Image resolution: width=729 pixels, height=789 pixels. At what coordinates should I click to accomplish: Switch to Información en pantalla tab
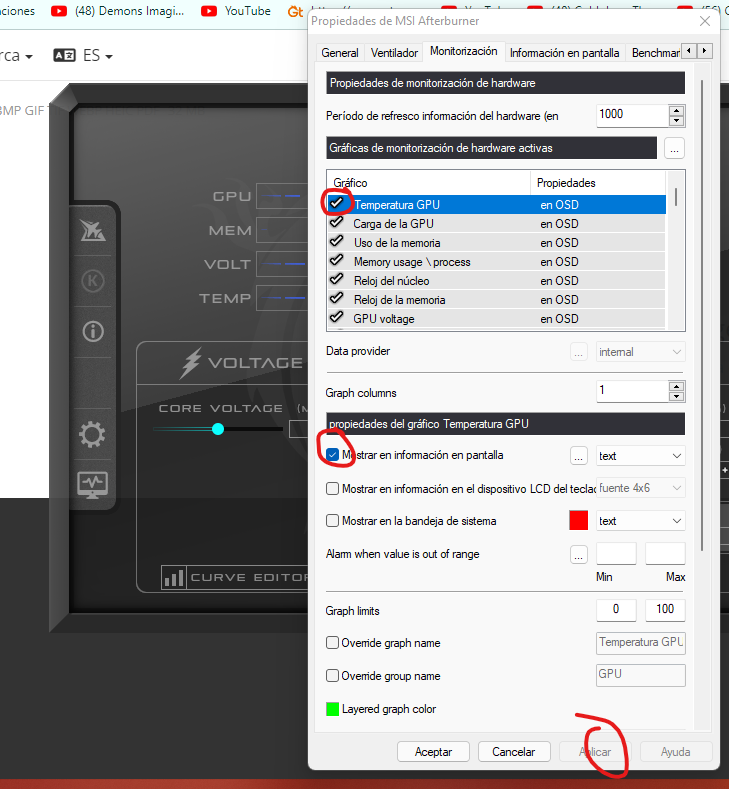click(564, 53)
